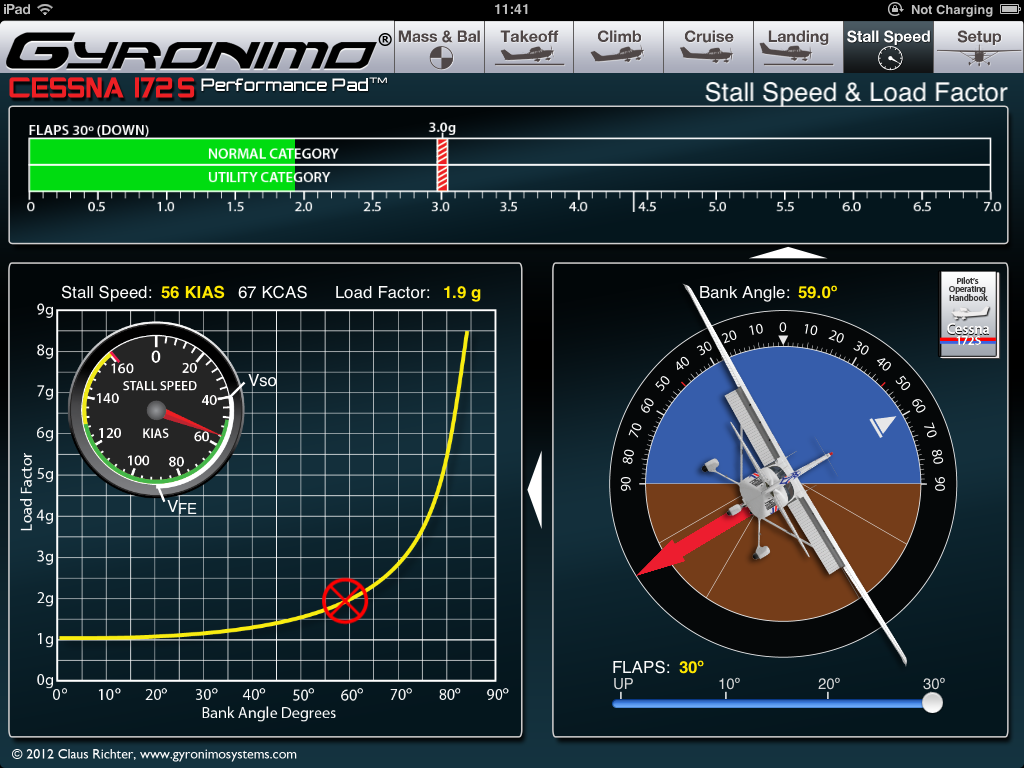Click the battery icon in status bar

pos(1010,9)
